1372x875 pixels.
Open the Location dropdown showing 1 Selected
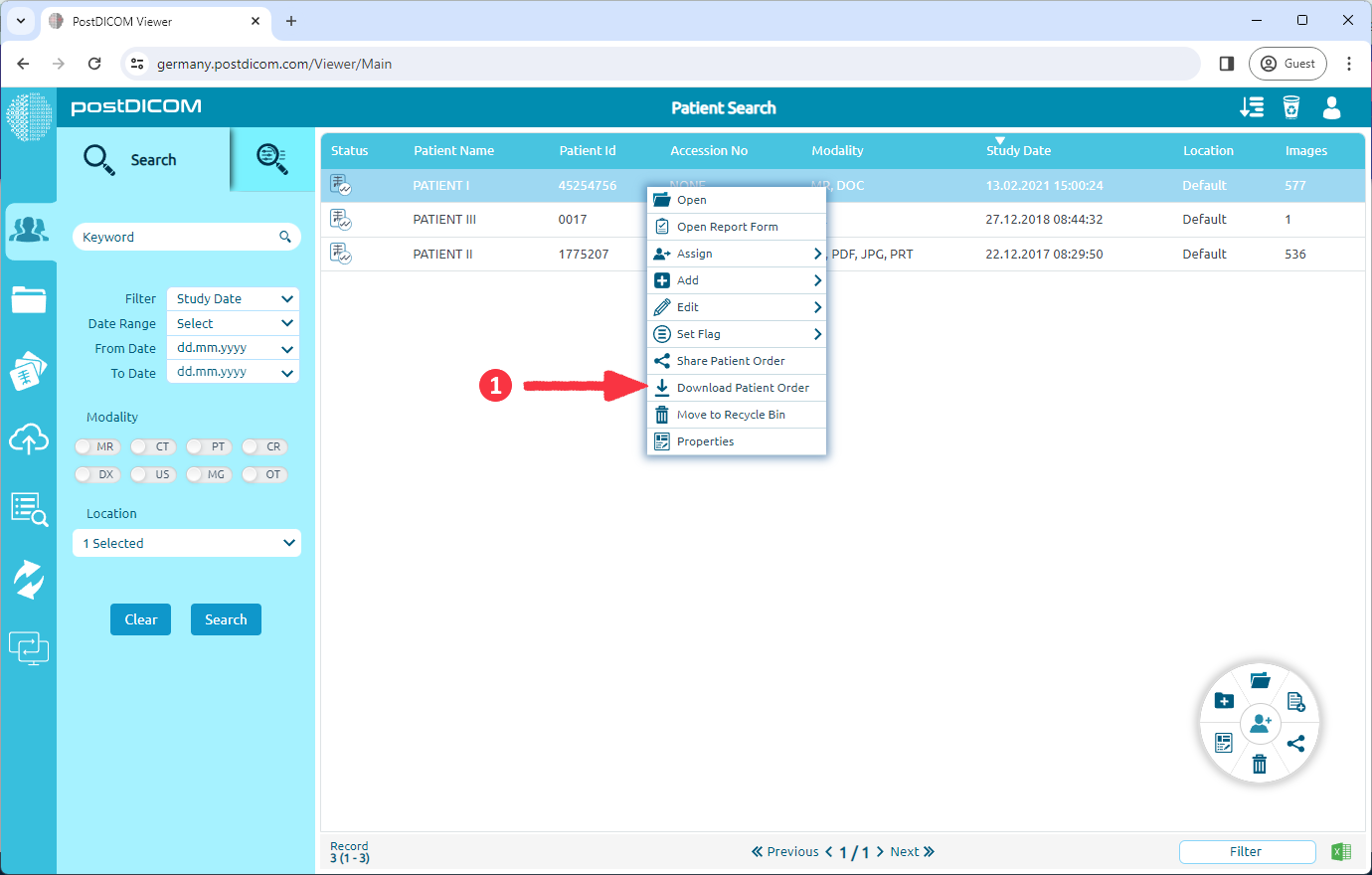tap(186, 542)
